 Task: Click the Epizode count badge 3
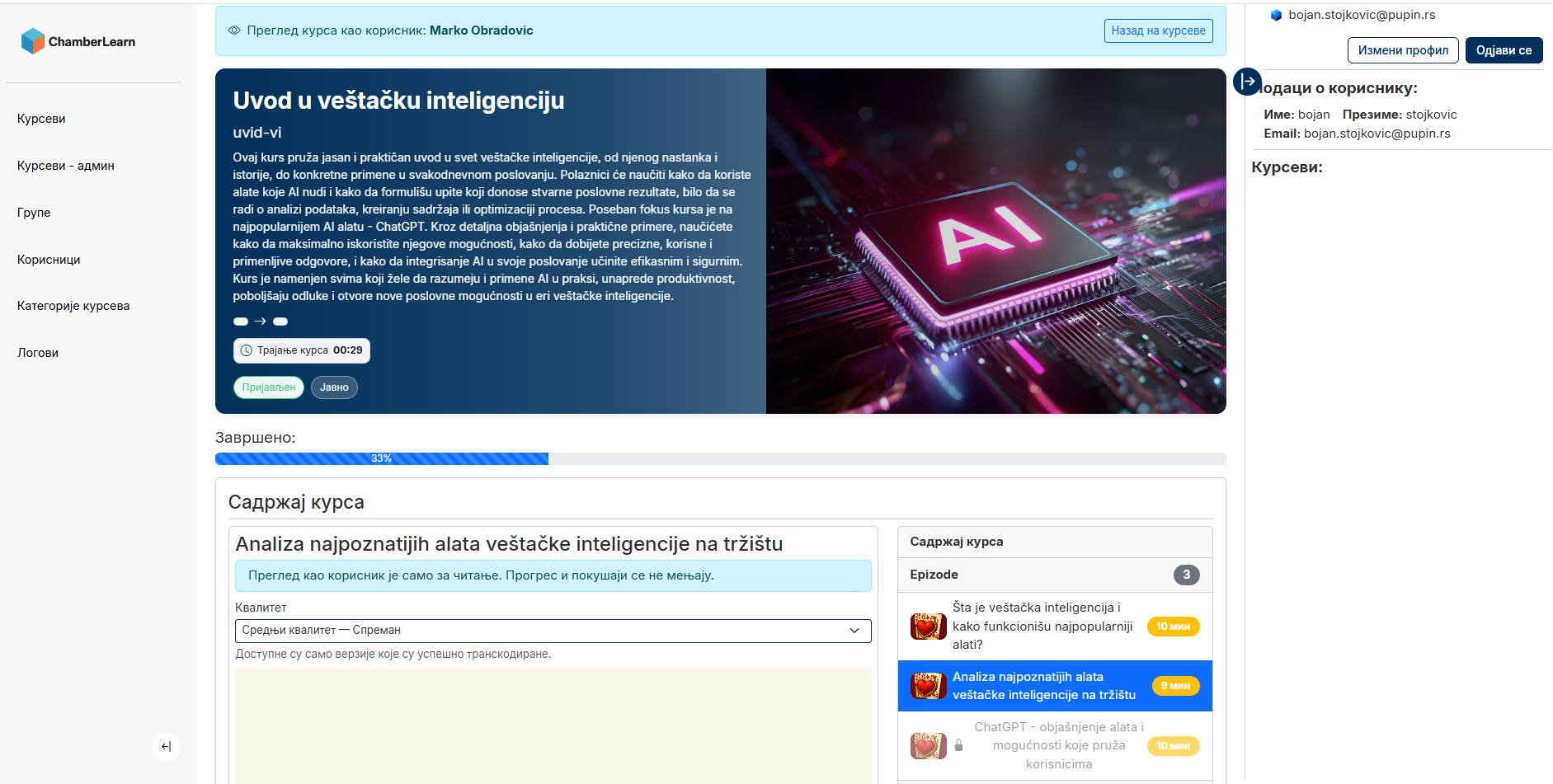(1187, 575)
